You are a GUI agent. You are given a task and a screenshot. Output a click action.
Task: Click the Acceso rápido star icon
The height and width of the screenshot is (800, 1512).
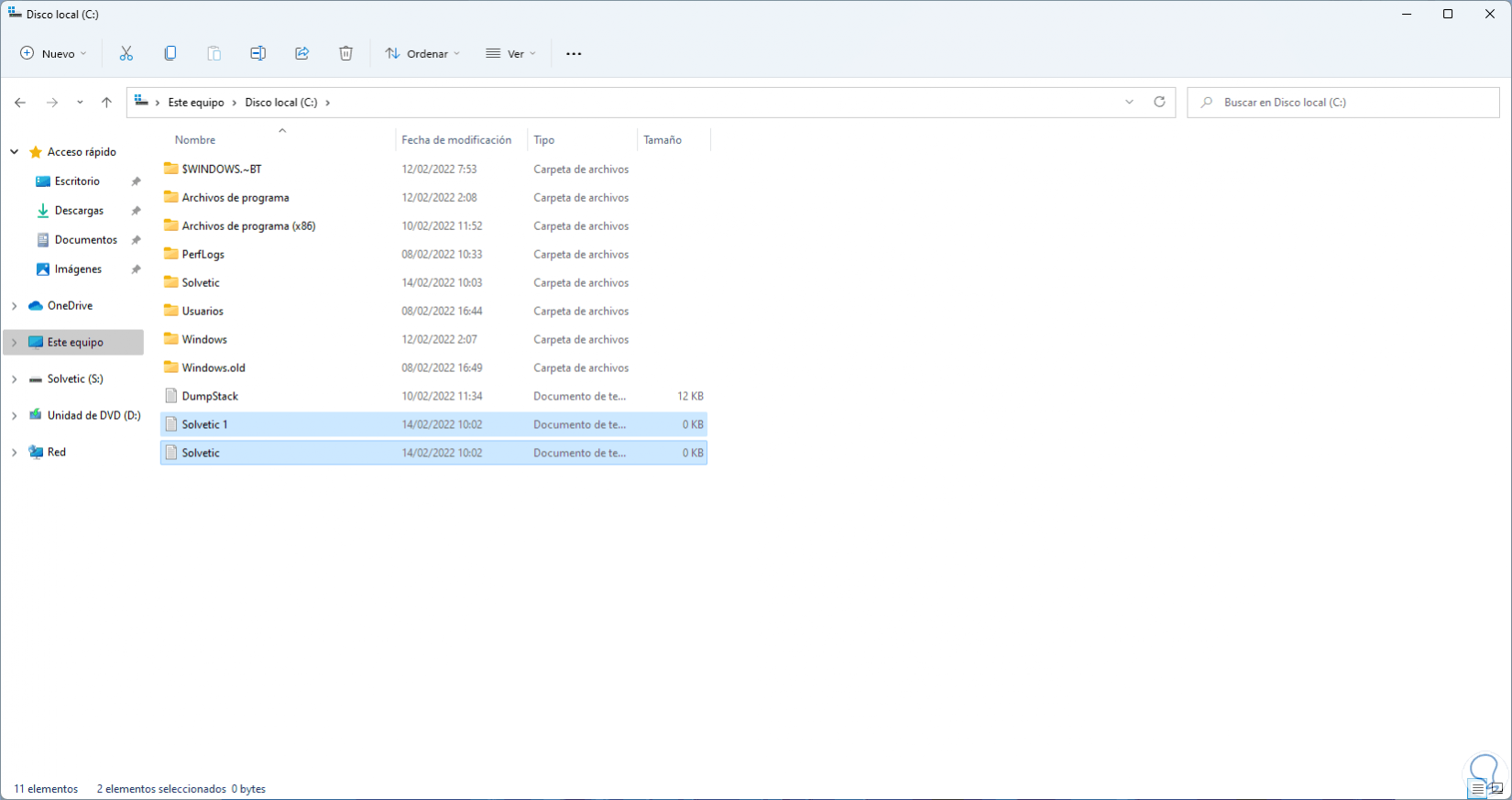tap(36, 152)
